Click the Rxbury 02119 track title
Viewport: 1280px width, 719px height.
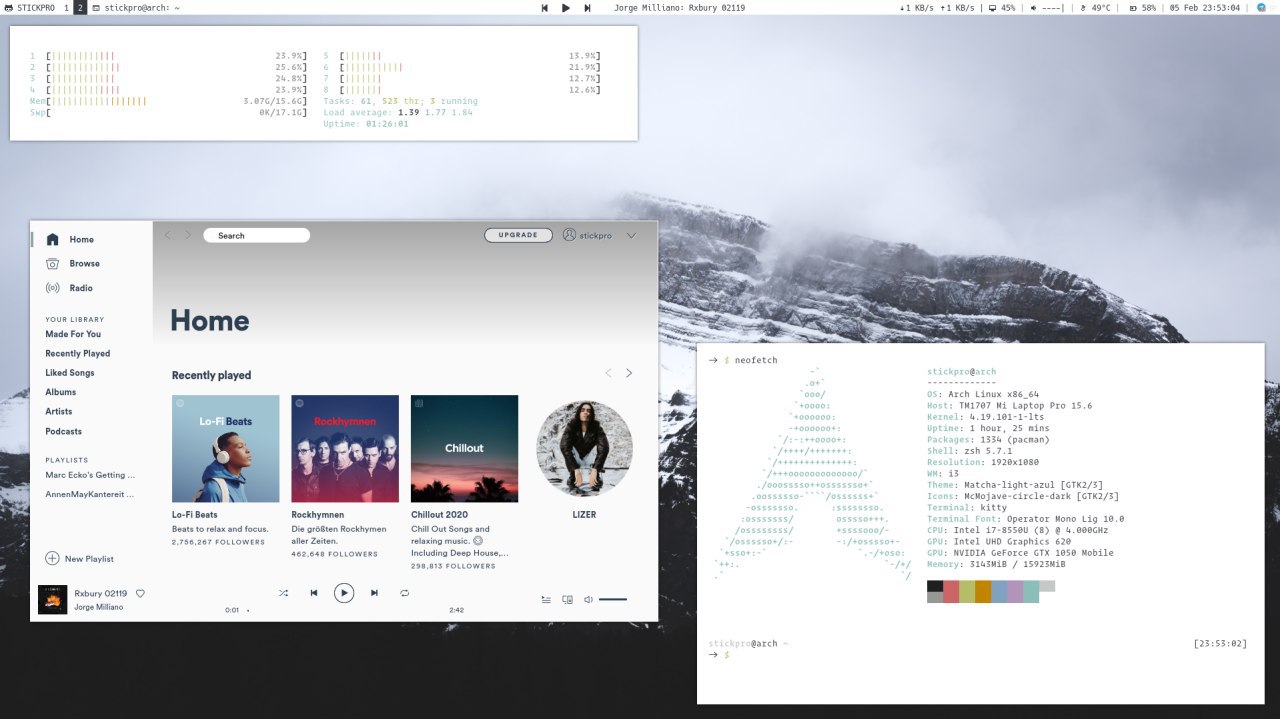101,593
